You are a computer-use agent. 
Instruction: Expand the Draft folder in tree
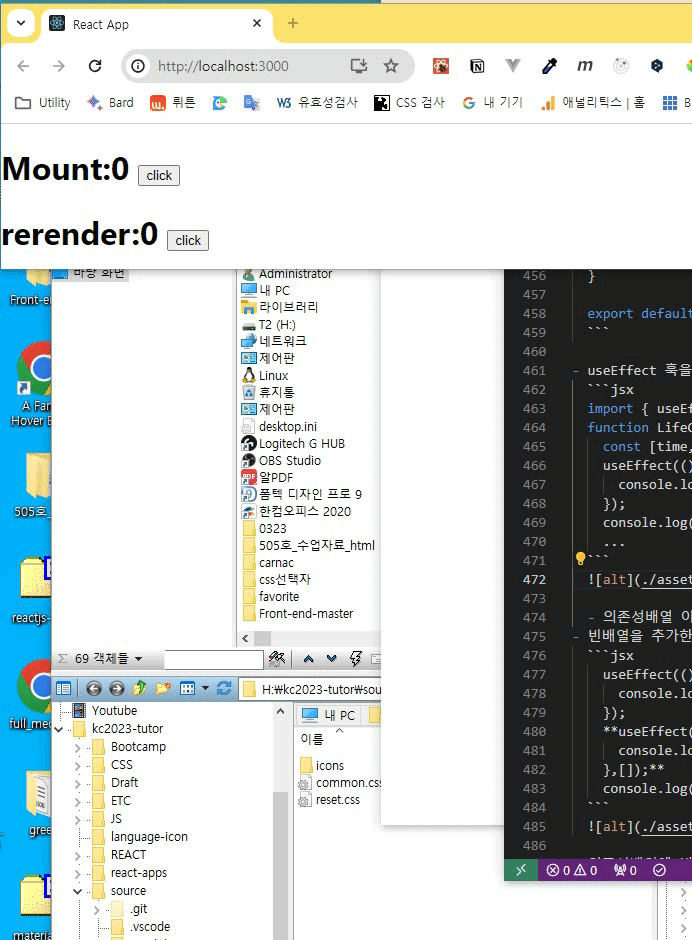(x=77, y=784)
